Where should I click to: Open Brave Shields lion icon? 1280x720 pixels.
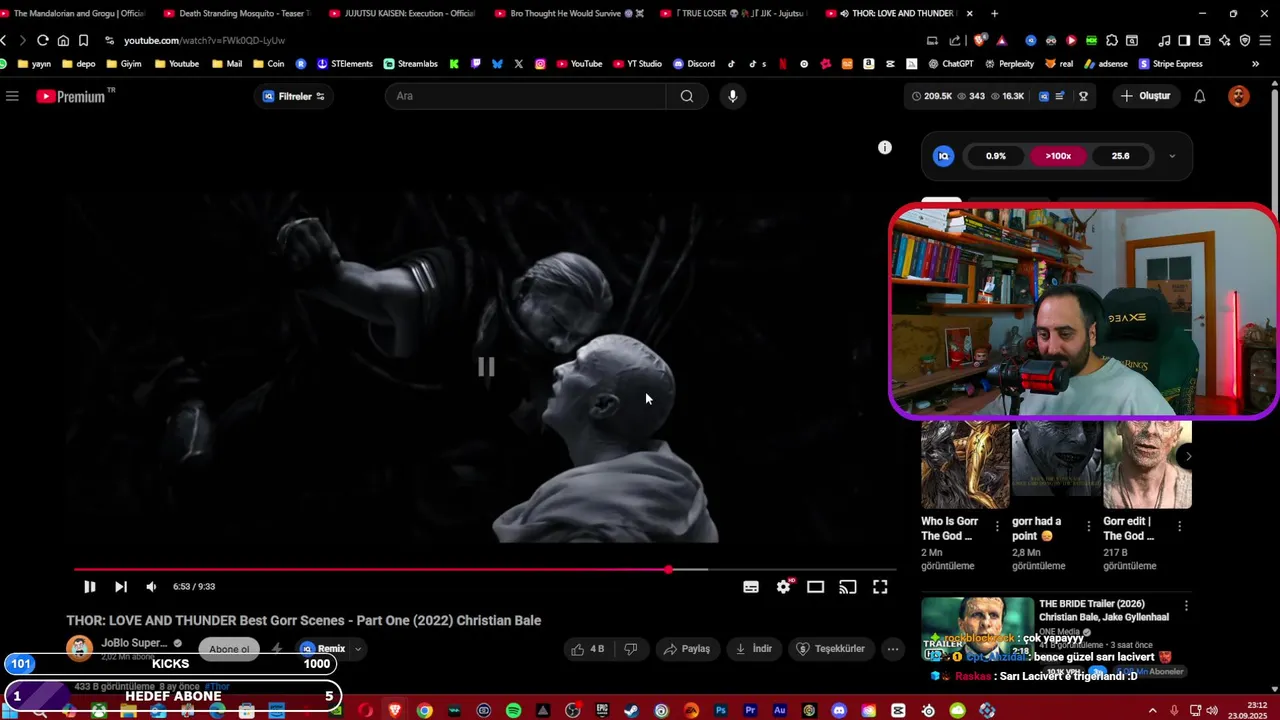pos(980,40)
